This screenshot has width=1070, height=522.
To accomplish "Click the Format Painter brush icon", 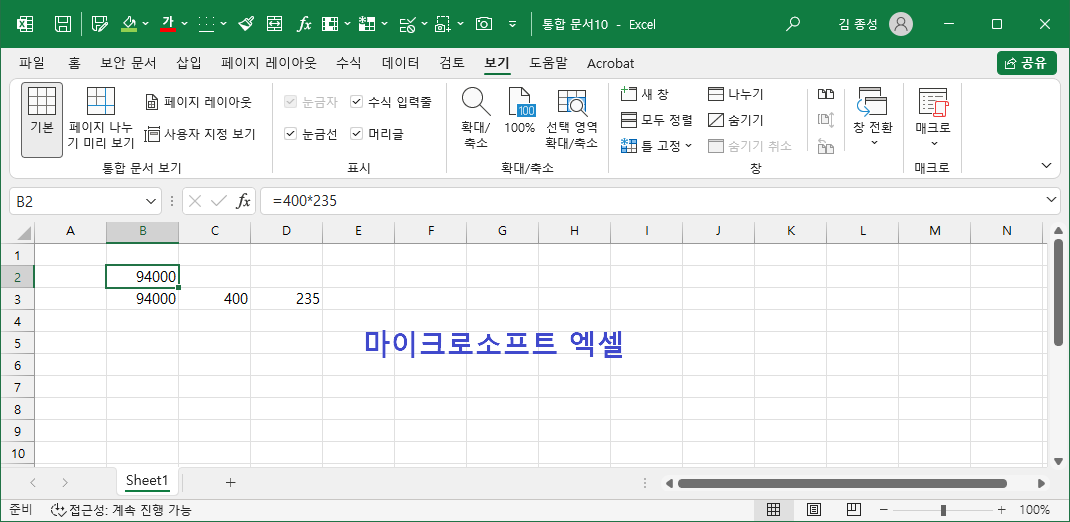I will [246, 25].
